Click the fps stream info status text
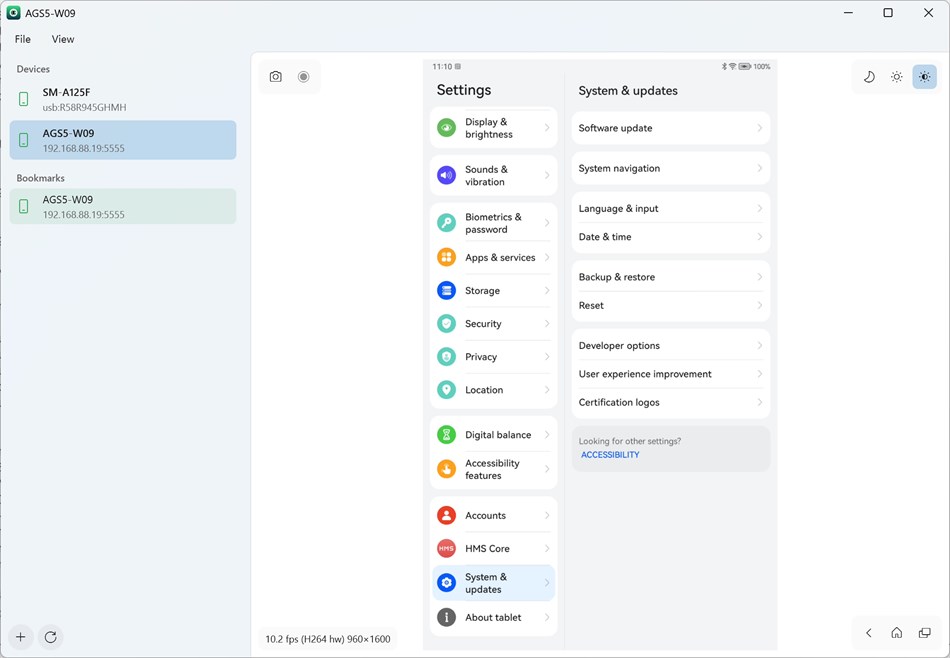Viewport: 950px width, 658px height. [x=328, y=639]
